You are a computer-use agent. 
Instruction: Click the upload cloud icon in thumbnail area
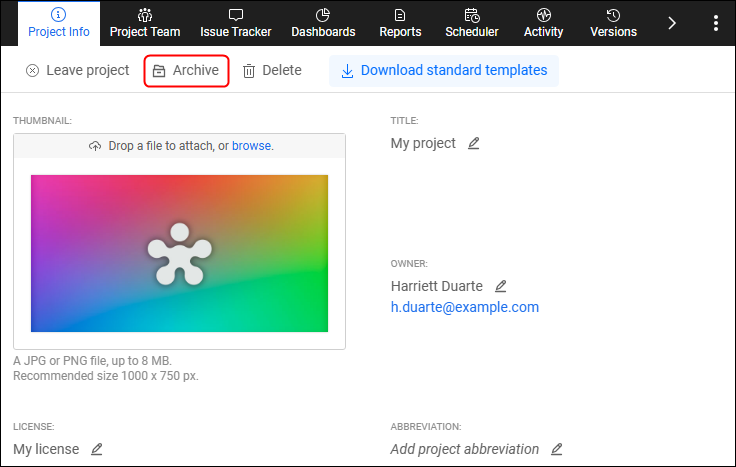tap(95, 146)
